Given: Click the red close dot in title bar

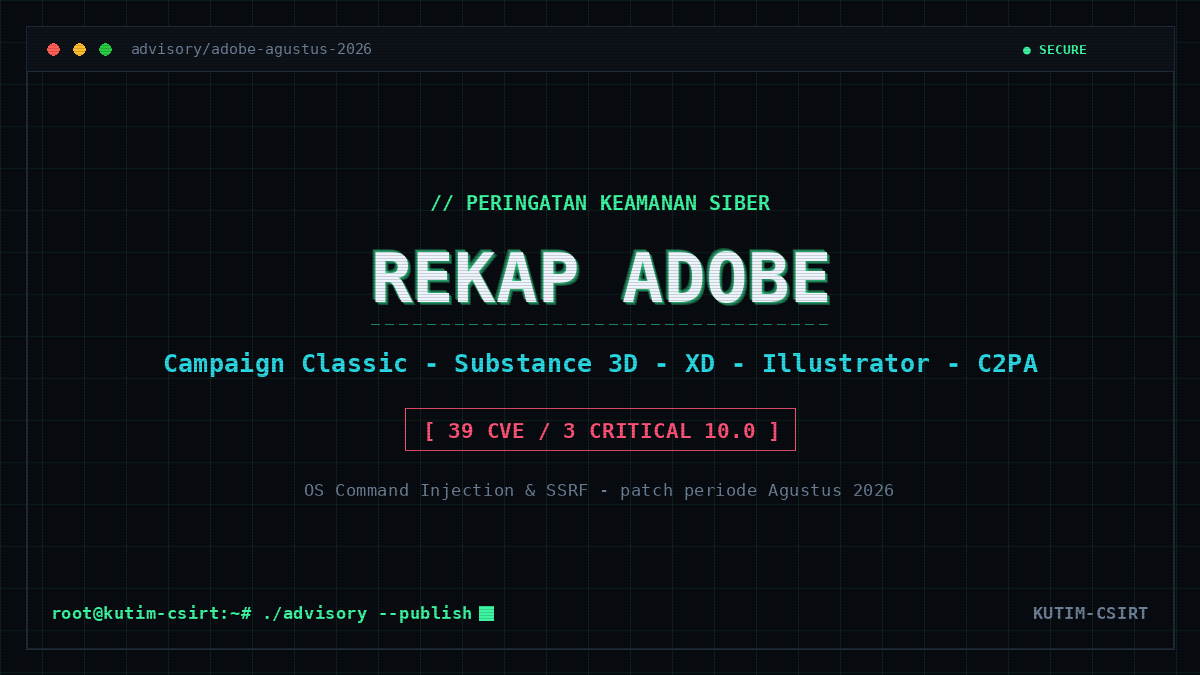Looking at the screenshot, I should (x=53, y=49).
